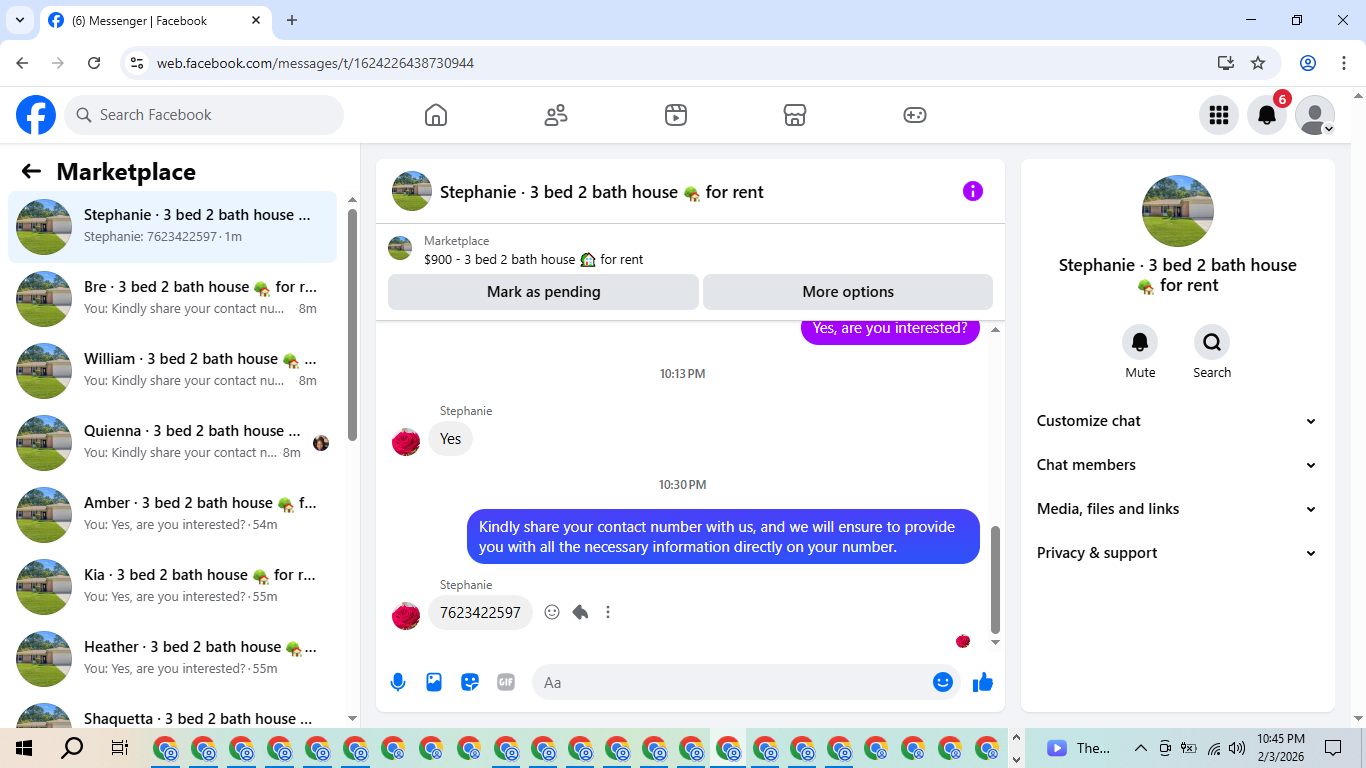Click Mark as pending button

tap(543, 292)
